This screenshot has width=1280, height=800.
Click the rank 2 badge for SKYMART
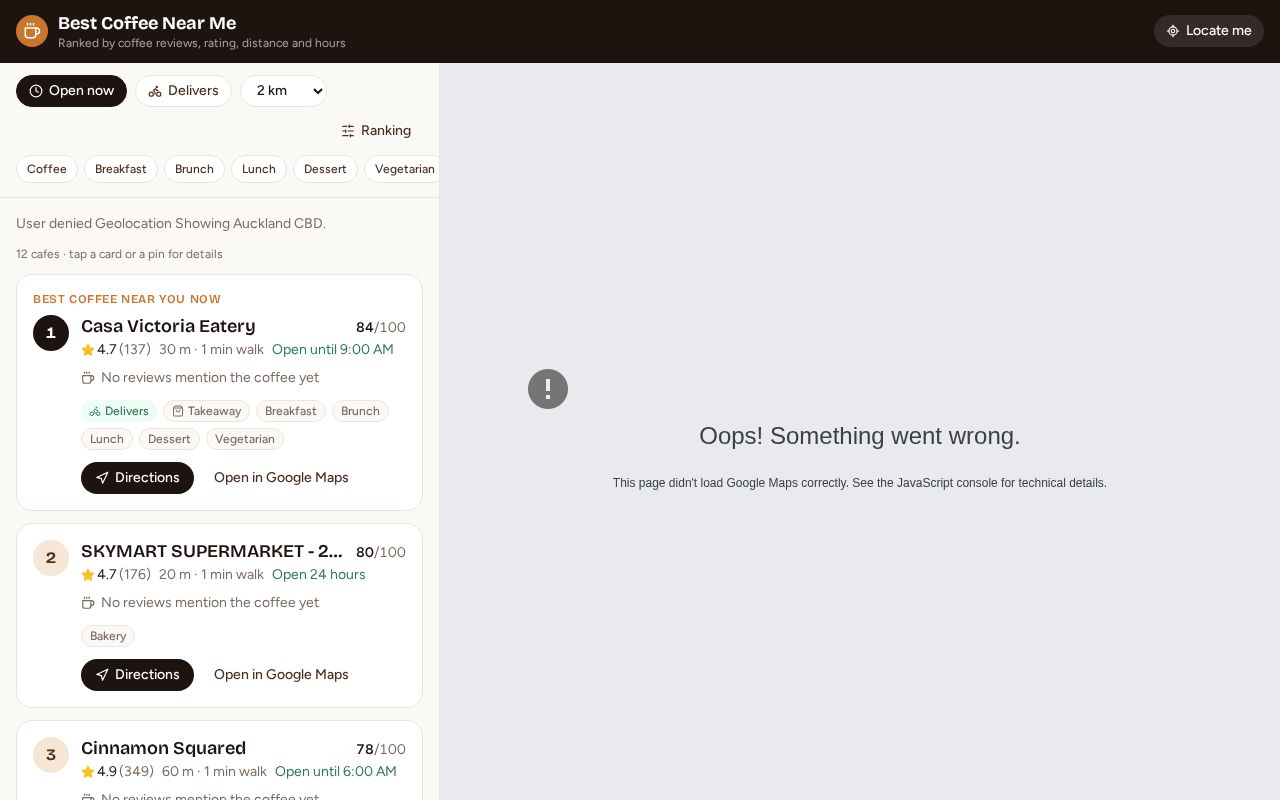pos(51,558)
